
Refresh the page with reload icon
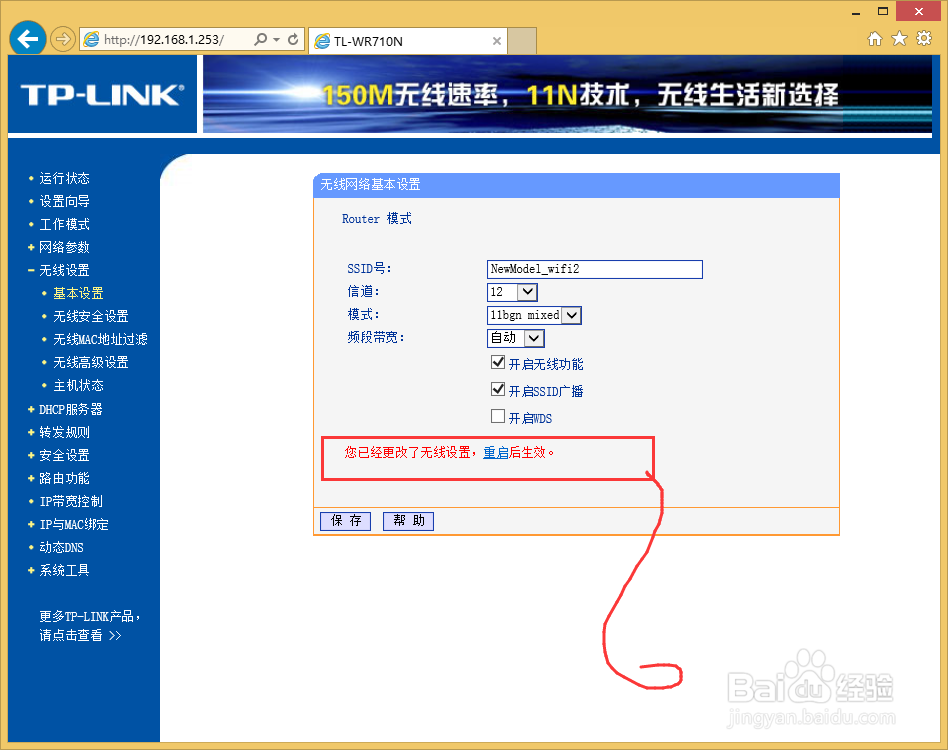tap(293, 39)
